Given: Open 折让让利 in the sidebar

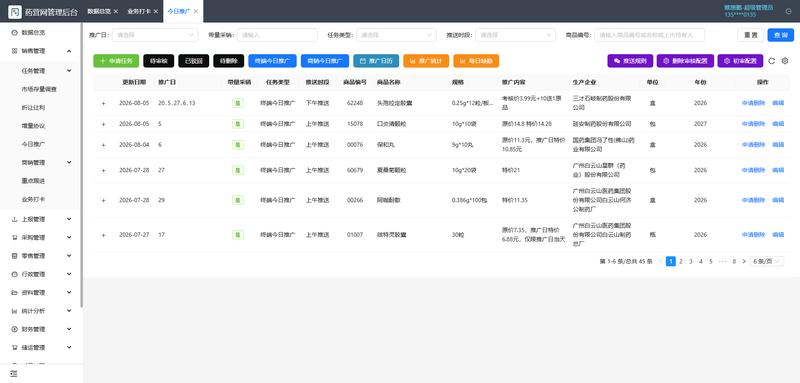Looking at the screenshot, I should [x=33, y=108].
